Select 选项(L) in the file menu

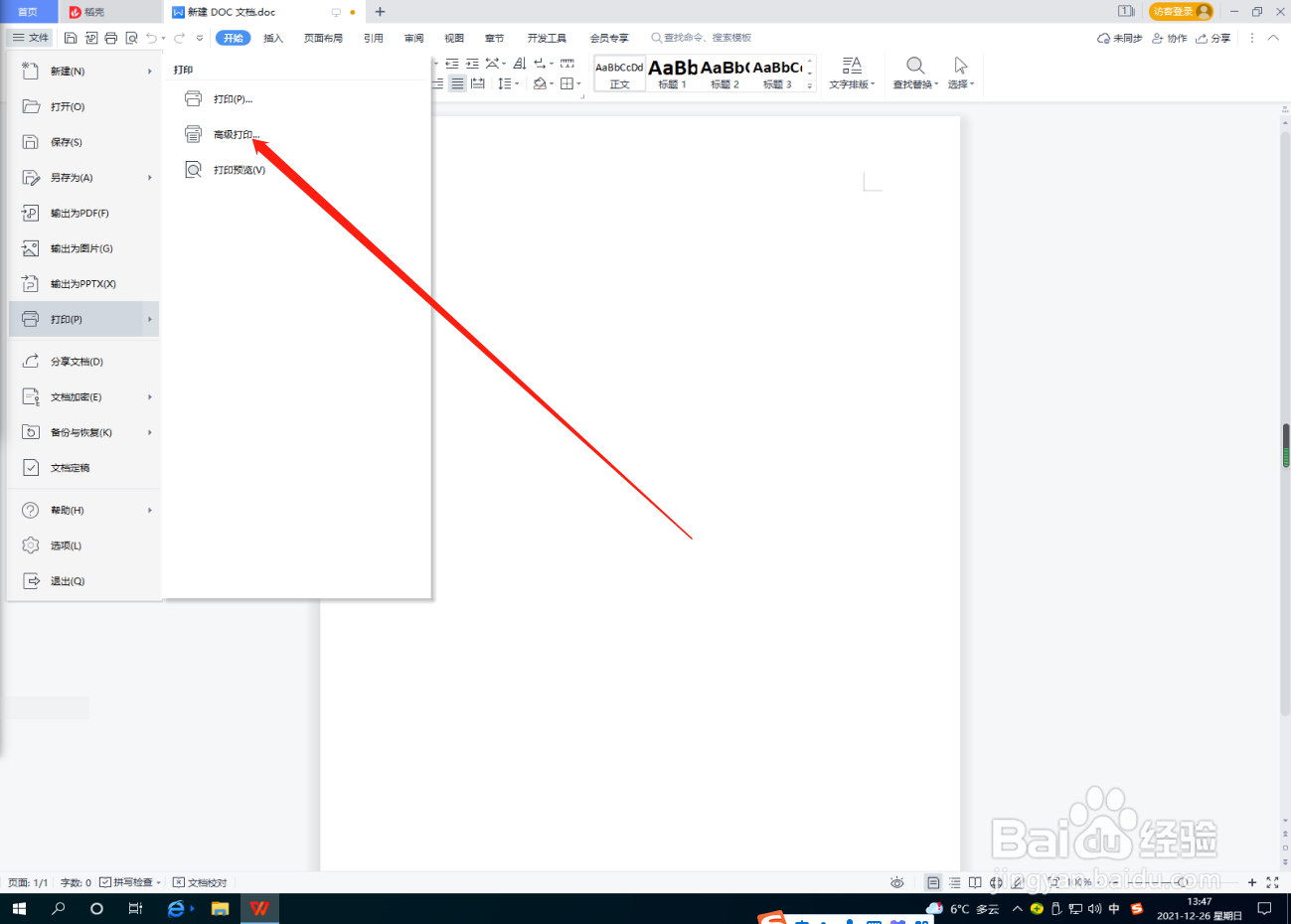point(83,545)
